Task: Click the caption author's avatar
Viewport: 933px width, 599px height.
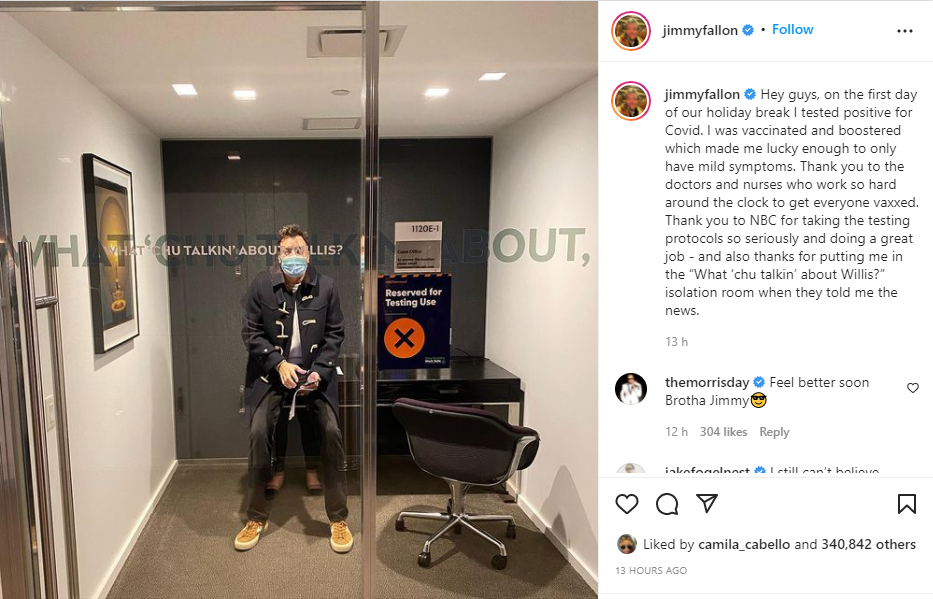Action: click(x=631, y=101)
